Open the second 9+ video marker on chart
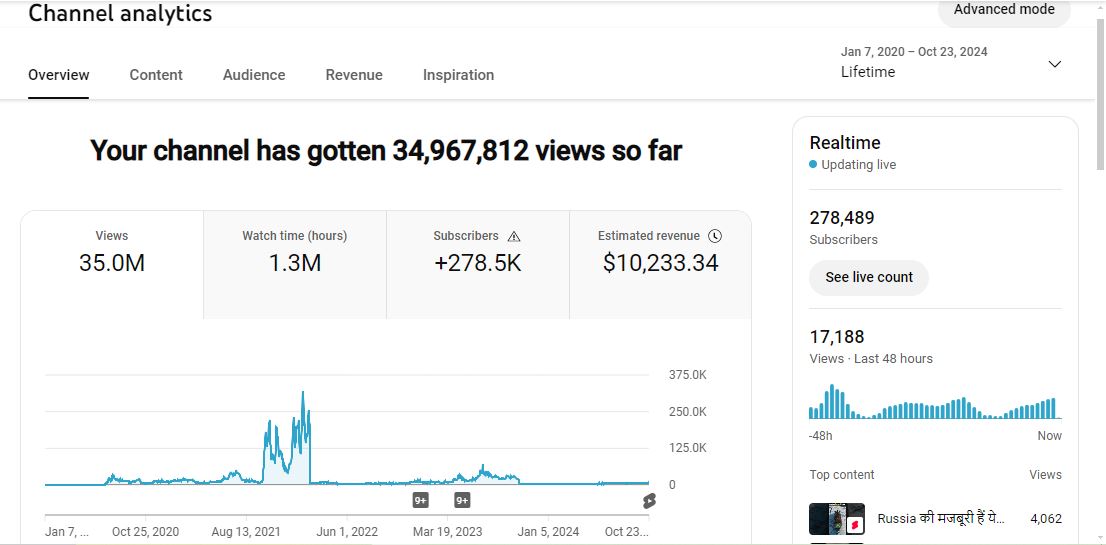 (x=462, y=500)
